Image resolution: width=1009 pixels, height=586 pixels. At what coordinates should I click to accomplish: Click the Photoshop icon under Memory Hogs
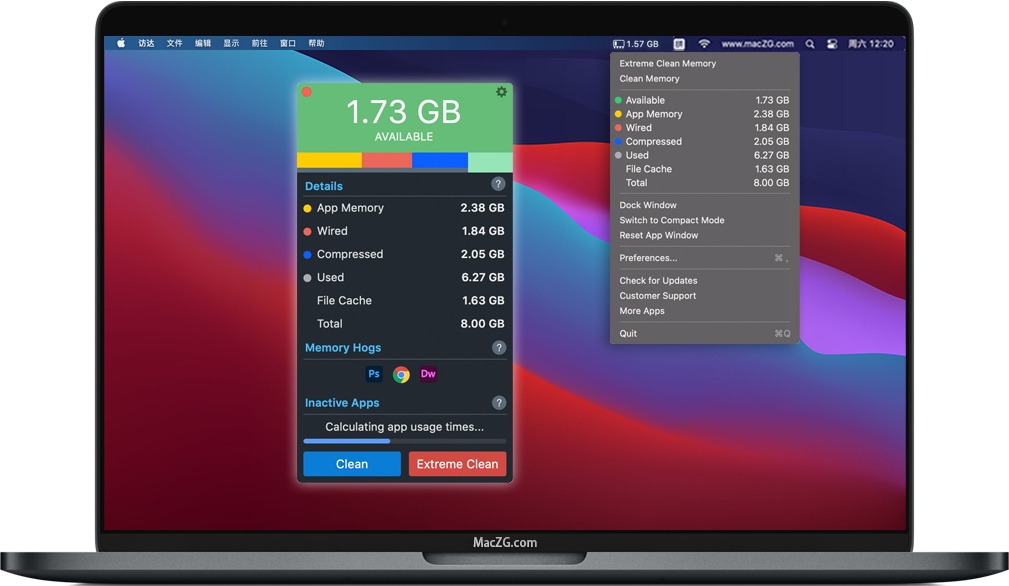(374, 374)
